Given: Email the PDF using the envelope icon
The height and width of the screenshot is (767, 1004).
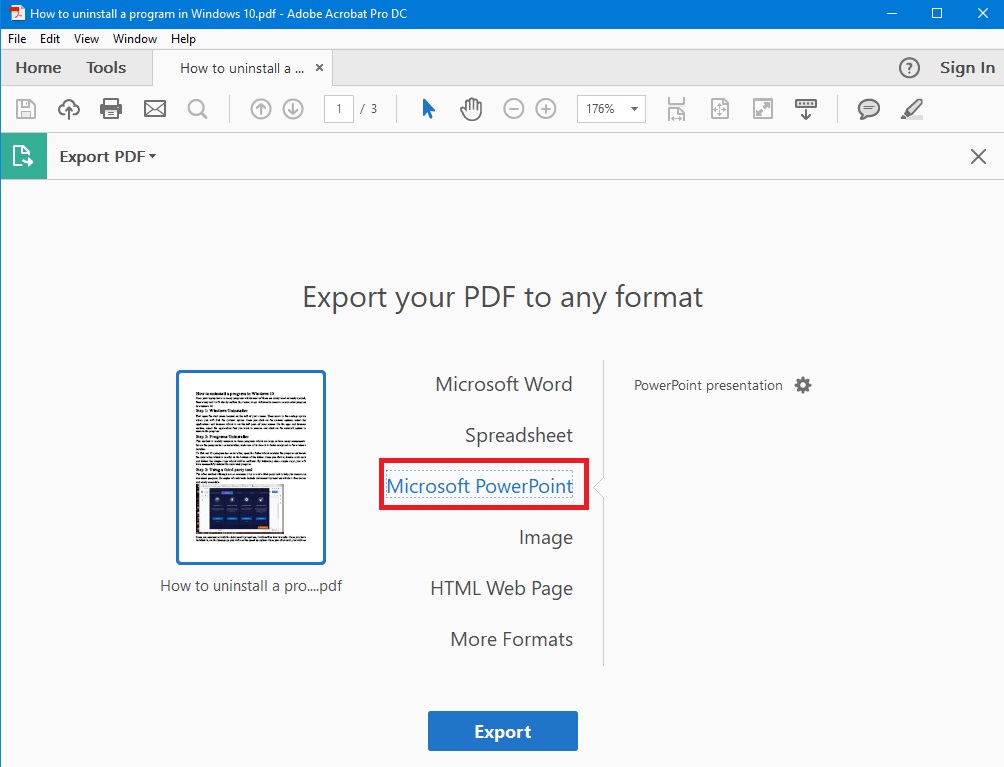Looking at the screenshot, I should tap(154, 109).
